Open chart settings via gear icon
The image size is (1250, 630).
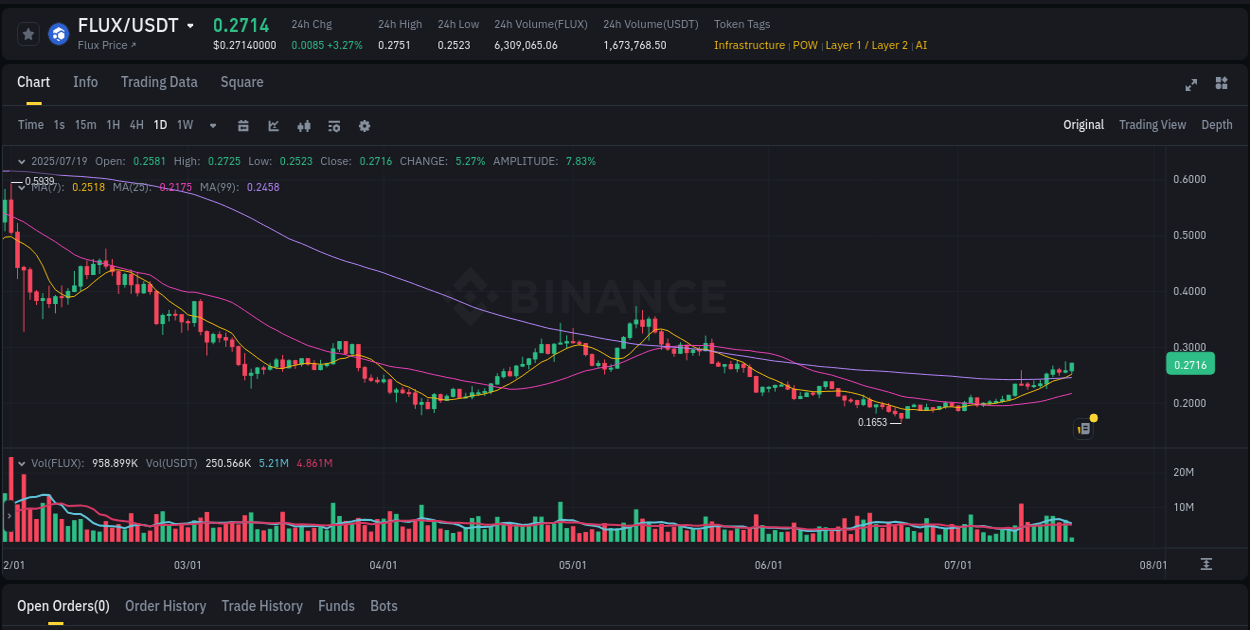(364, 125)
